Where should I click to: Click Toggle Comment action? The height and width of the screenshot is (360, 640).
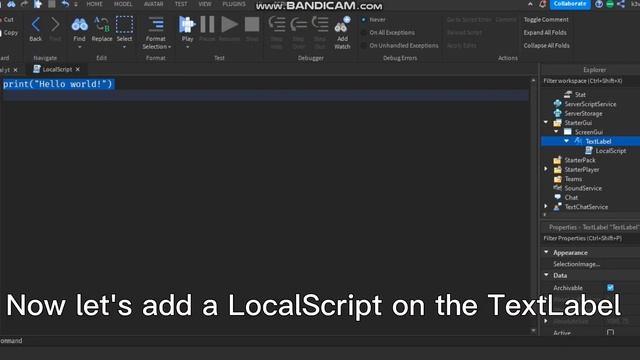(546, 20)
